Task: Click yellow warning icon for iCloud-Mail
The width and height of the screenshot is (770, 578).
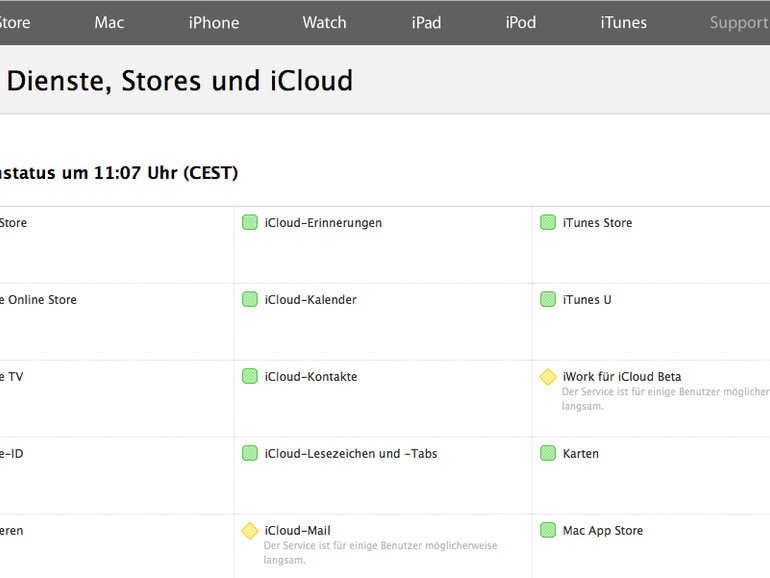Action: pos(249,530)
